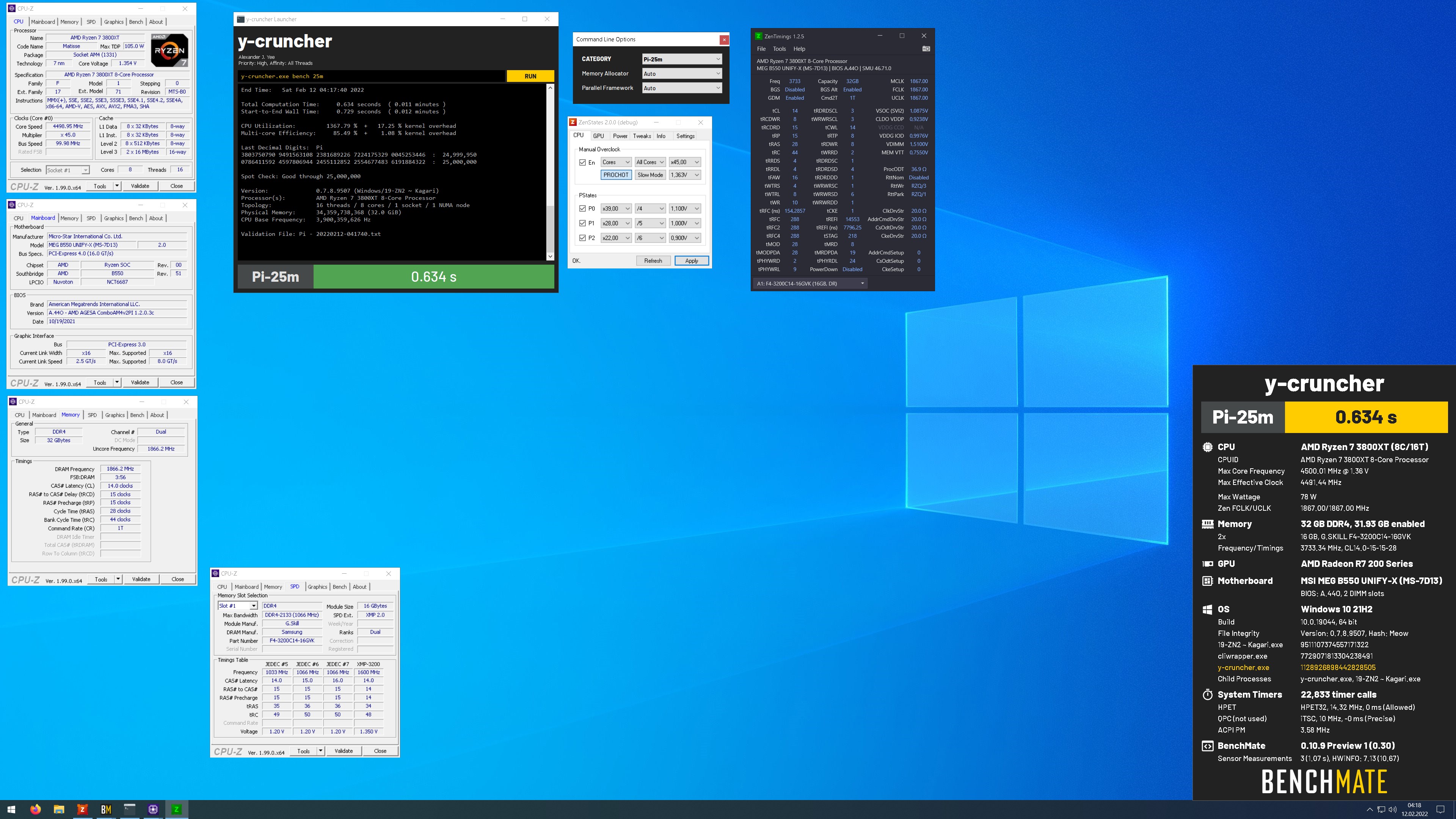Expand the ZenTimings A1 DIMM selector

[x=811, y=284]
